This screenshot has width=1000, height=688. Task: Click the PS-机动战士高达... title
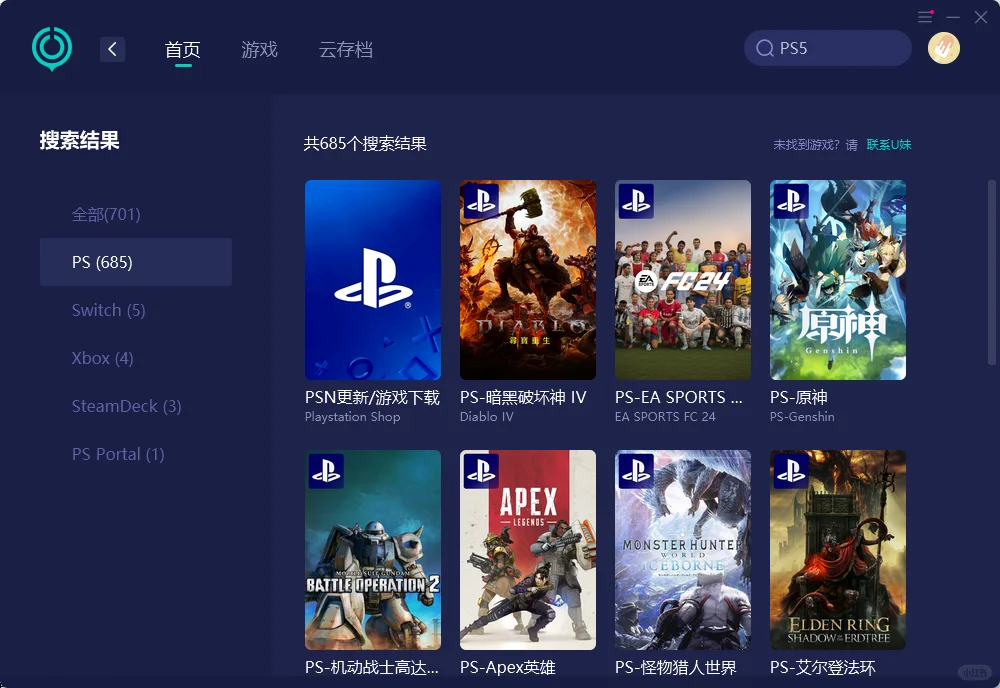(x=372, y=668)
